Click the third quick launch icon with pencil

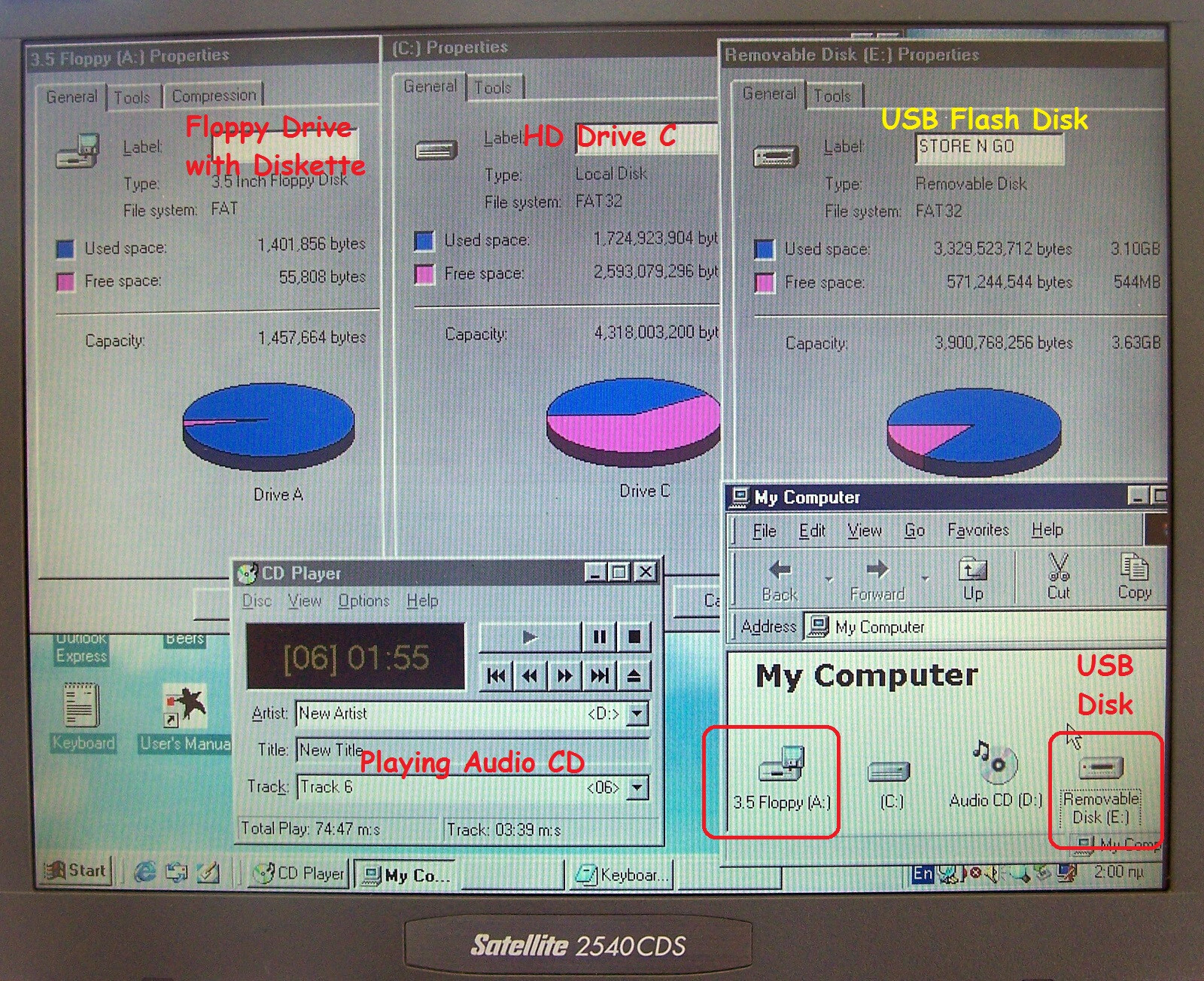pyautogui.click(x=208, y=873)
